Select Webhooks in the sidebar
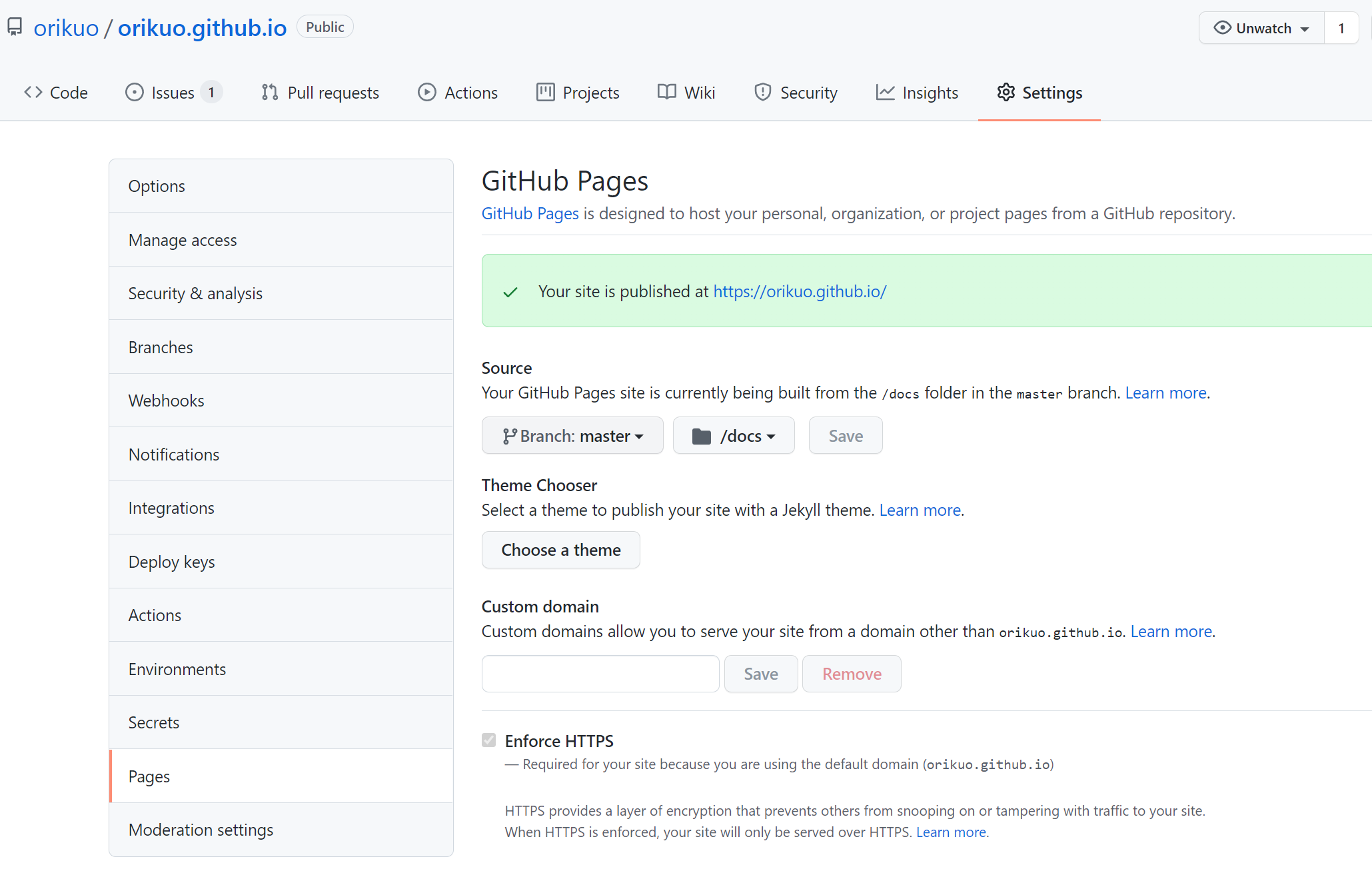 166,401
